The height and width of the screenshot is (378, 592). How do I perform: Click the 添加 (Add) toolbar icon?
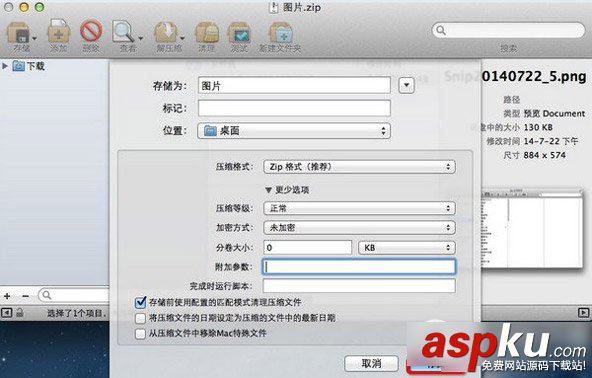pyautogui.click(x=59, y=32)
